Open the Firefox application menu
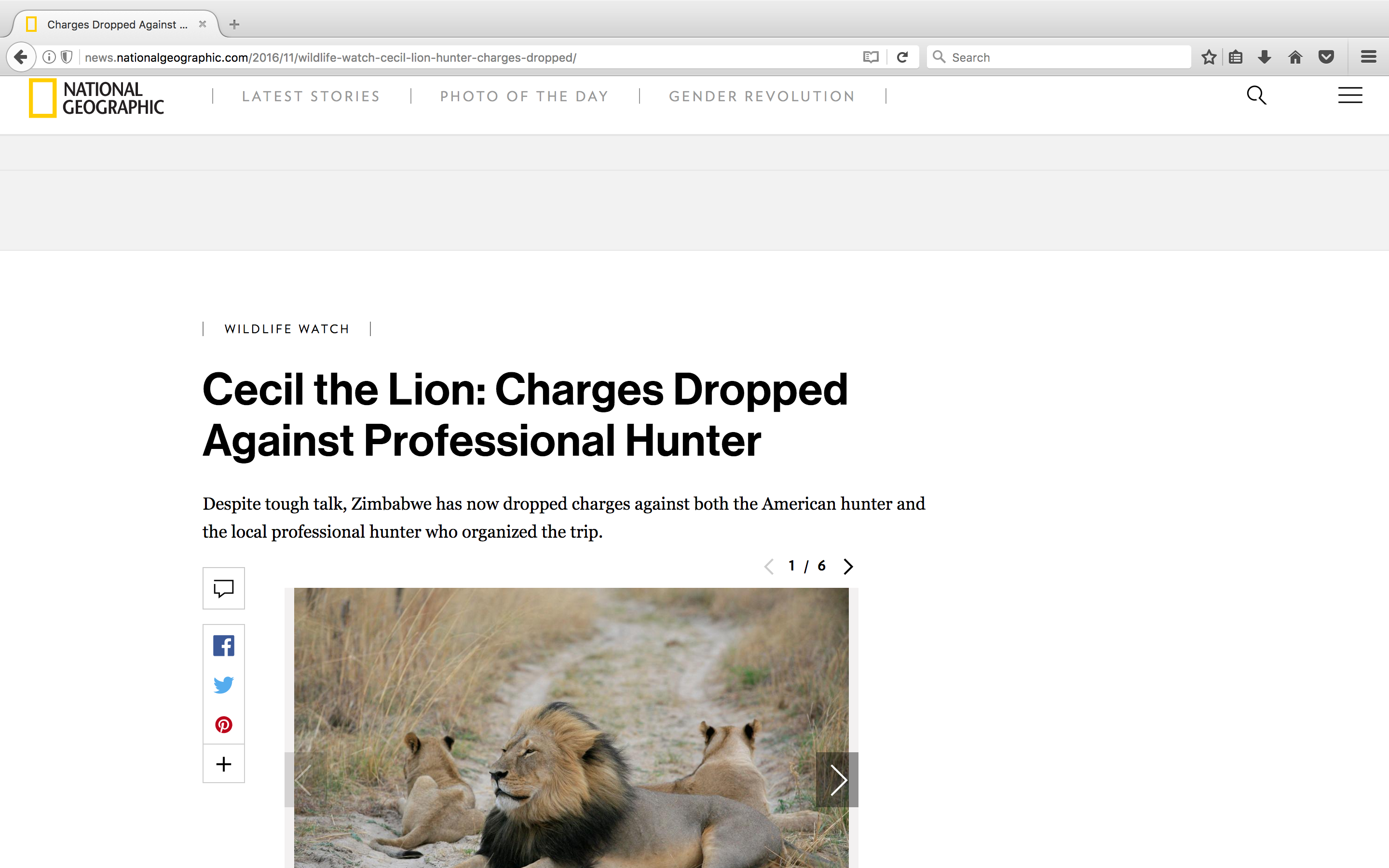 point(1368,57)
